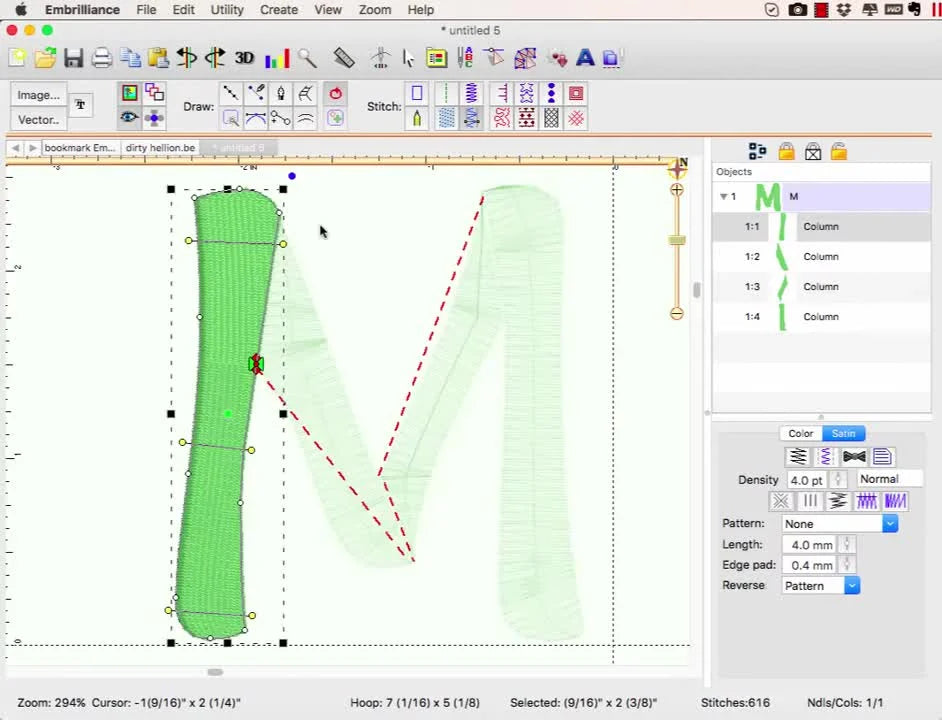The height and width of the screenshot is (720, 942).
Task: Select the 1:2 Column row
Action: click(x=821, y=257)
